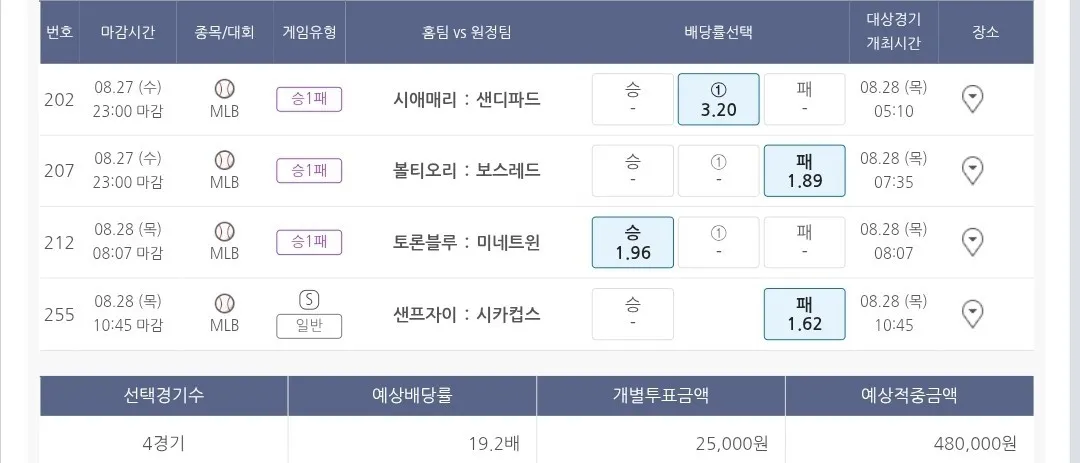Deselect 3.20 one-run odds for match 202
The image size is (1080, 463).
[x=718, y=99]
